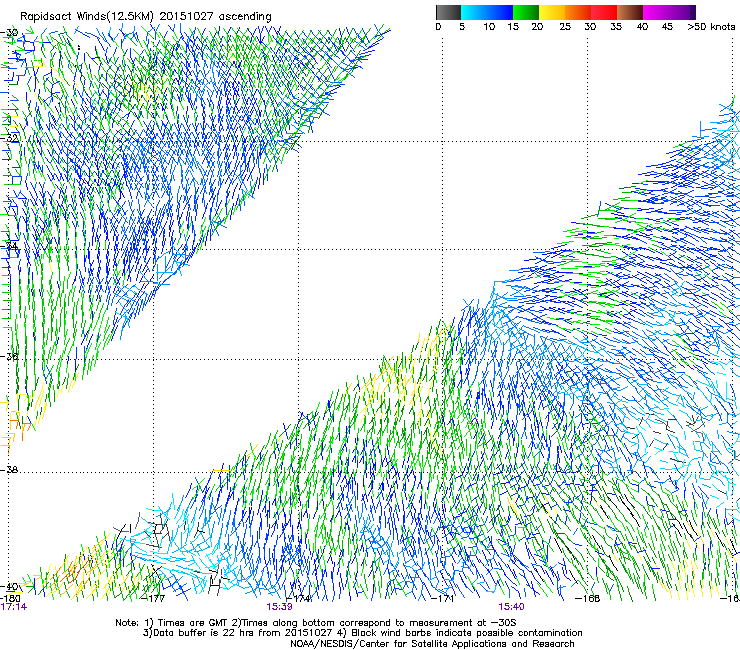The image size is (740, 650).
Task: Click the -171 longitude axis label
Action: pos(443,599)
